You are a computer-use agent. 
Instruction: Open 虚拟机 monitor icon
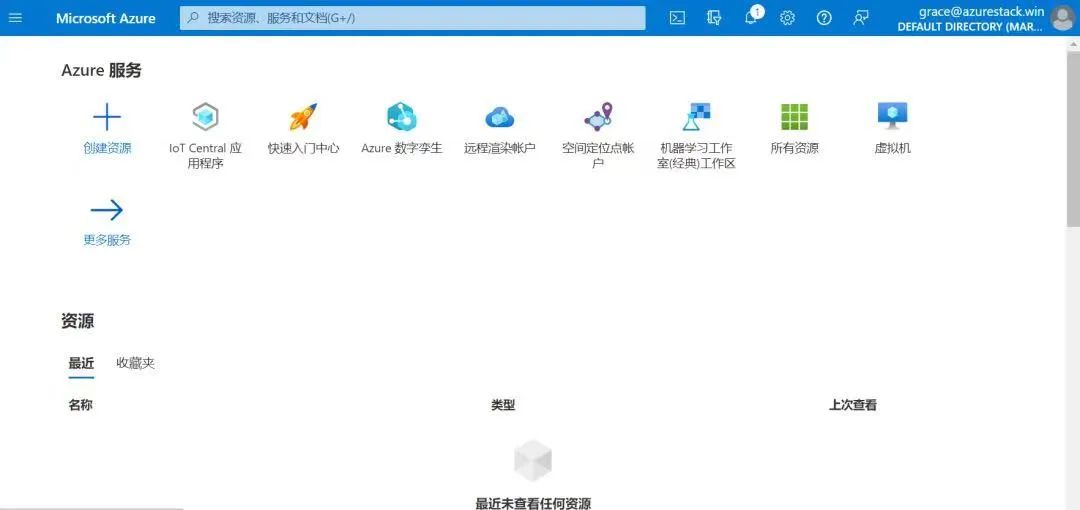pyautogui.click(x=893, y=116)
